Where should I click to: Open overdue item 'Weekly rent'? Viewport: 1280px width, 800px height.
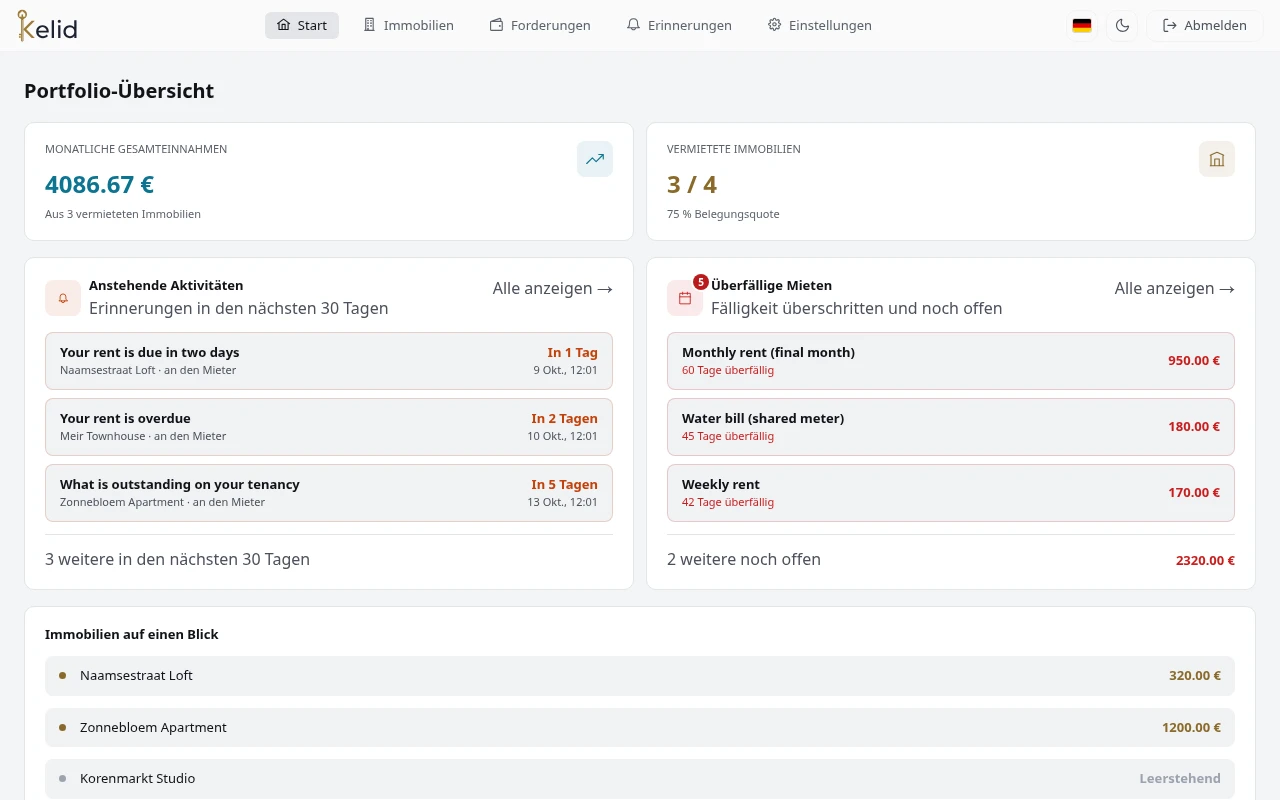pos(951,493)
